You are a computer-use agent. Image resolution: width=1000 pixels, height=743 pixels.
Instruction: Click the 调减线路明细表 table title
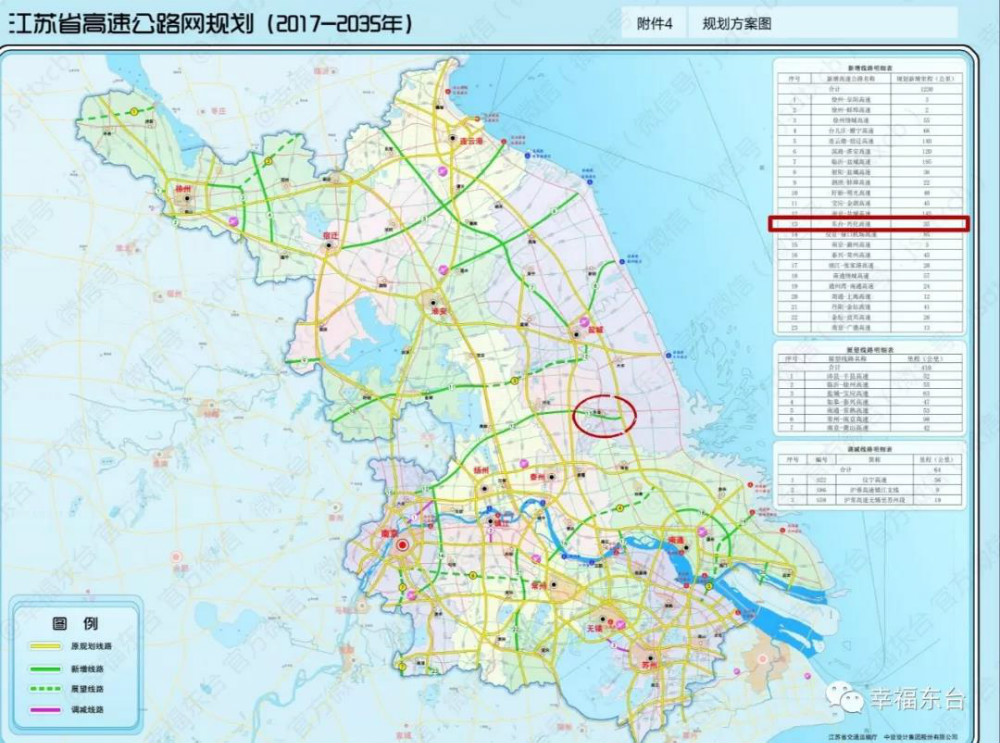click(870, 449)
